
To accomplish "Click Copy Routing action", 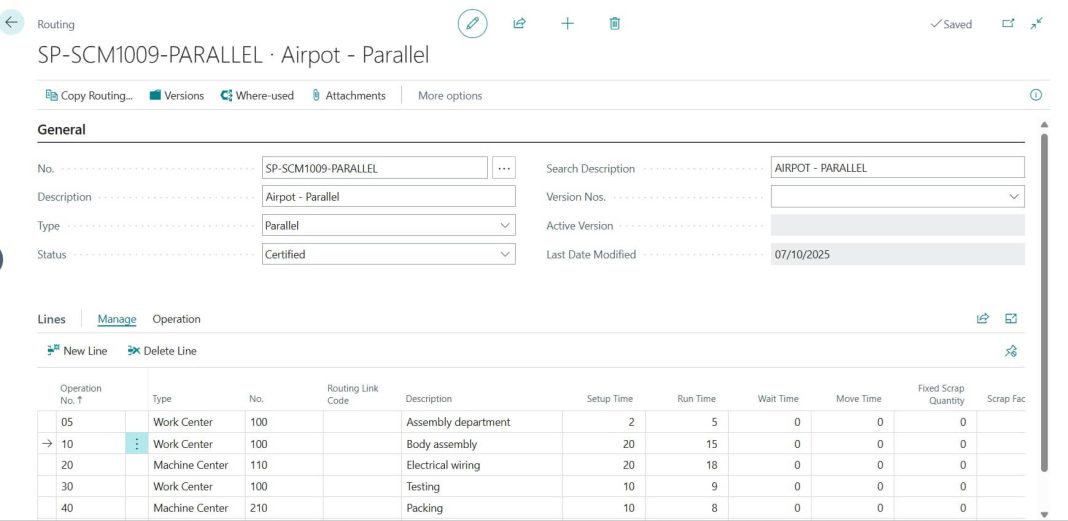I will tap(89, 95).
